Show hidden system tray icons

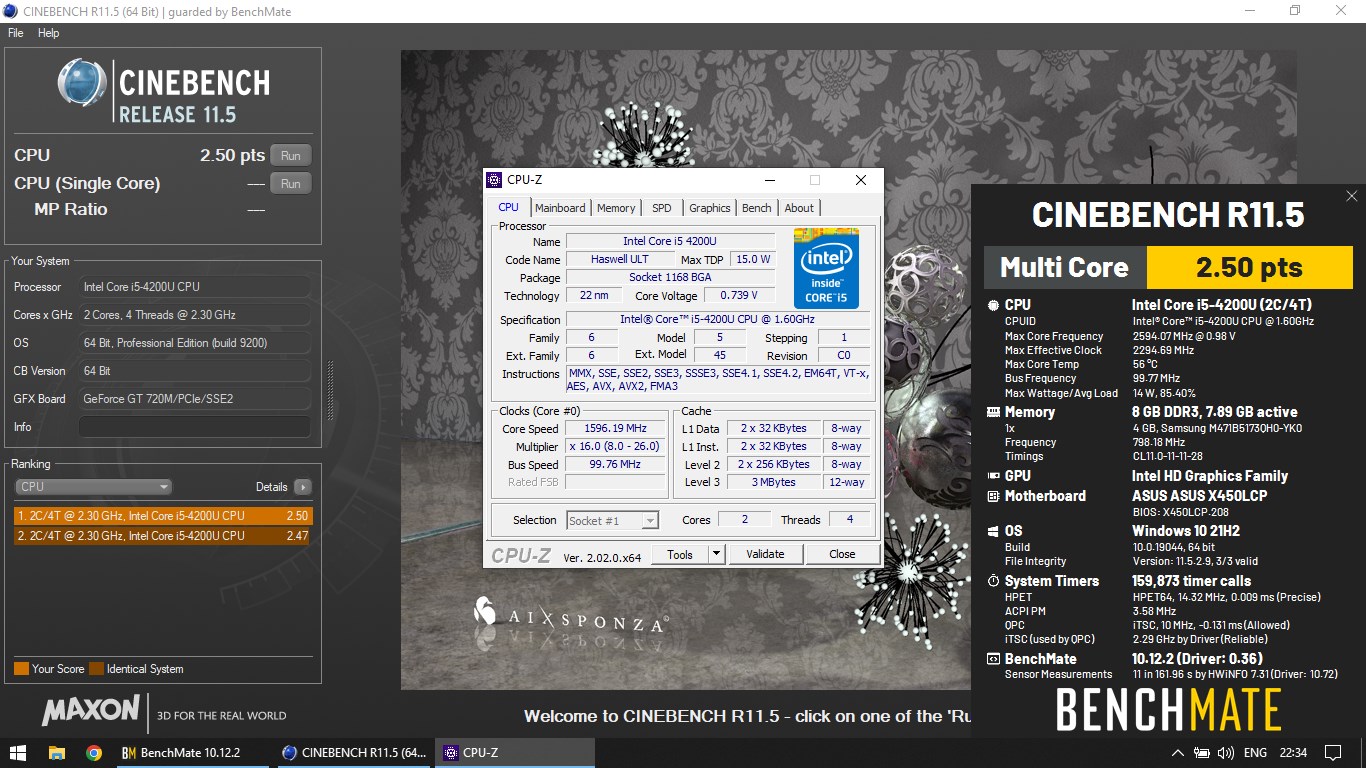pyautogui.click(x=1177, y=752)
